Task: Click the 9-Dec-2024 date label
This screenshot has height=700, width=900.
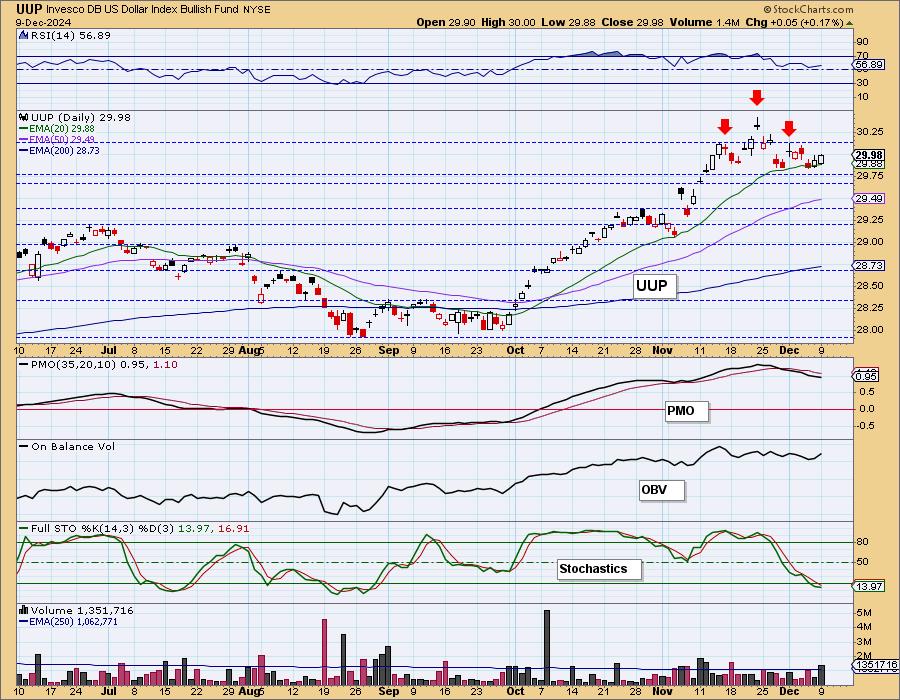Action: click(44, 23)
